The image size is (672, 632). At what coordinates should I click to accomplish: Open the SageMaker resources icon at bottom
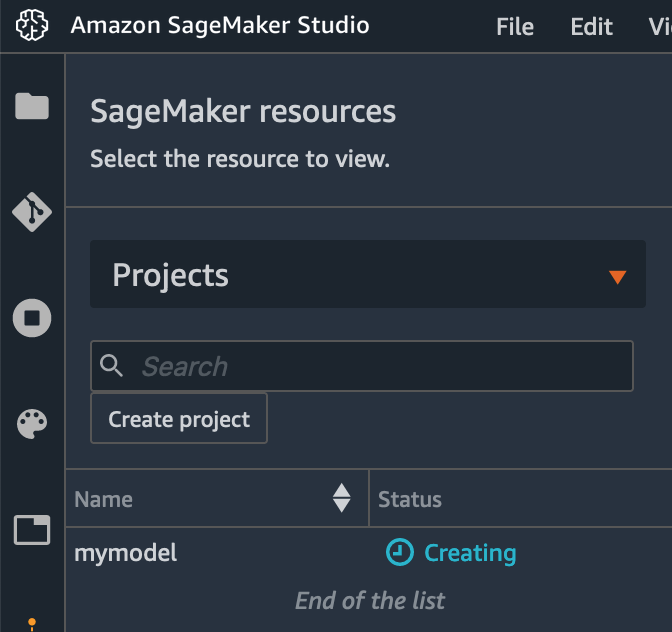click(x=32, y=624)
